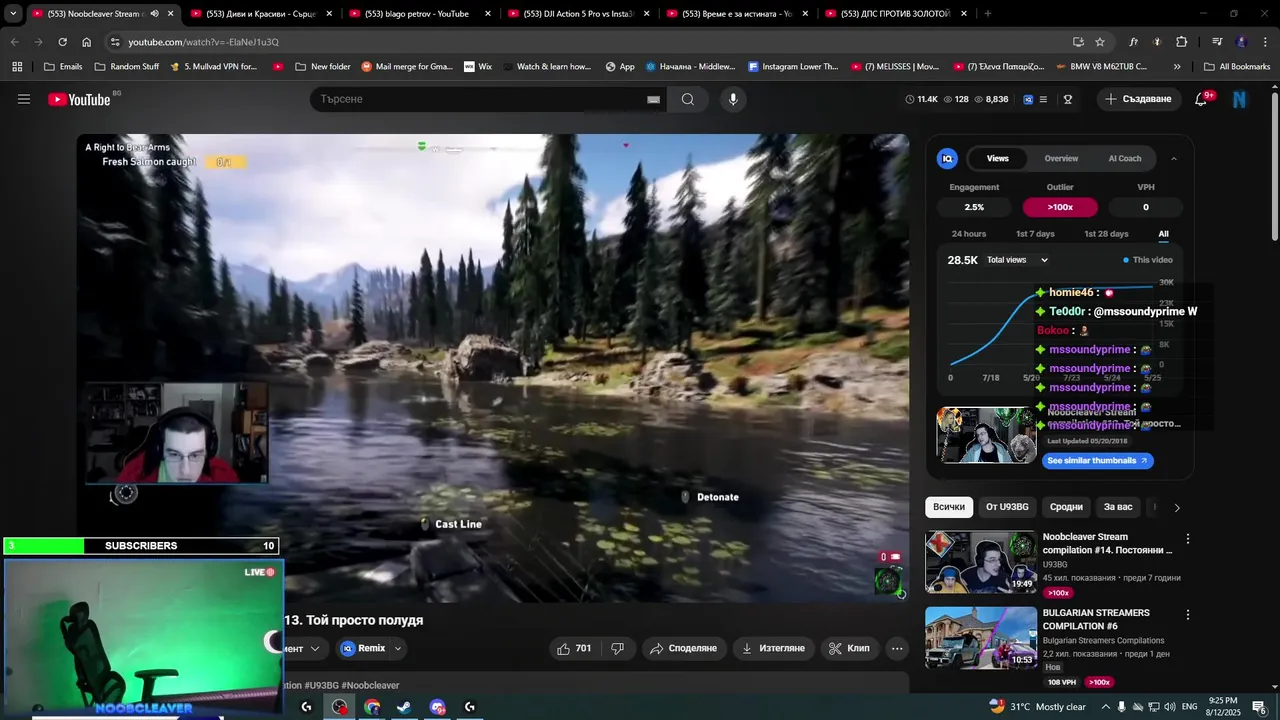Open the vidIQ list menu icon
Viewport: 1280px width, 720px height.
tap(1043, 99)
